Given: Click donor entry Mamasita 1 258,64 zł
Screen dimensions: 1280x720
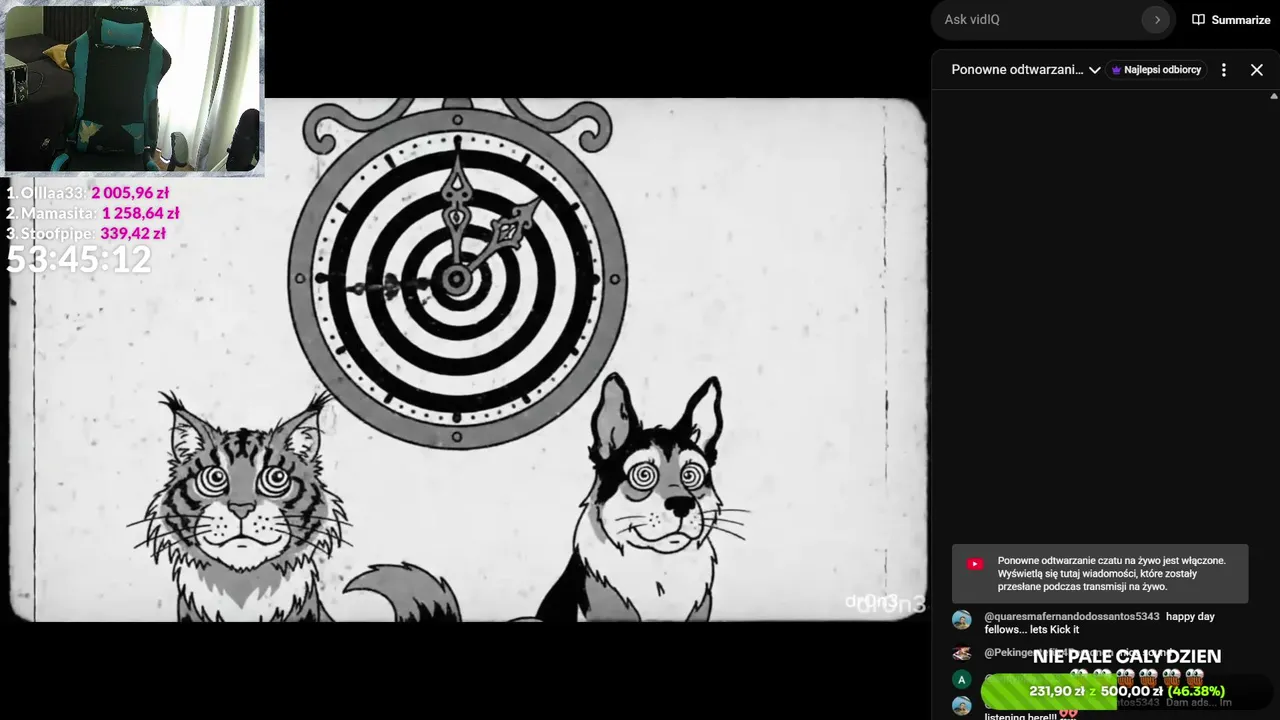Looking at the screenshot, I should click(x=93, y=213).
